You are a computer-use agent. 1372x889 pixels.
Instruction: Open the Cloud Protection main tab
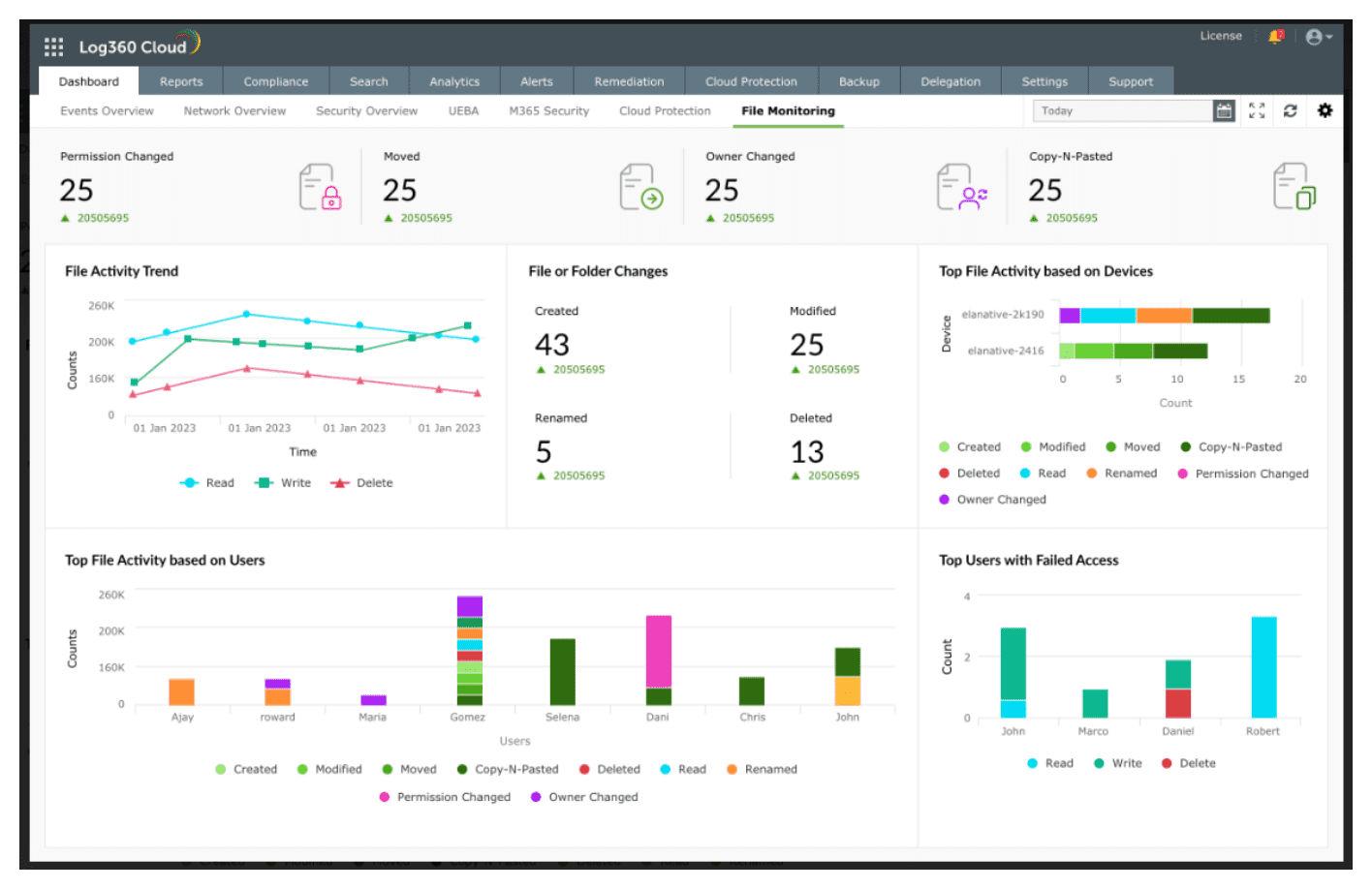tap(751, 82)
